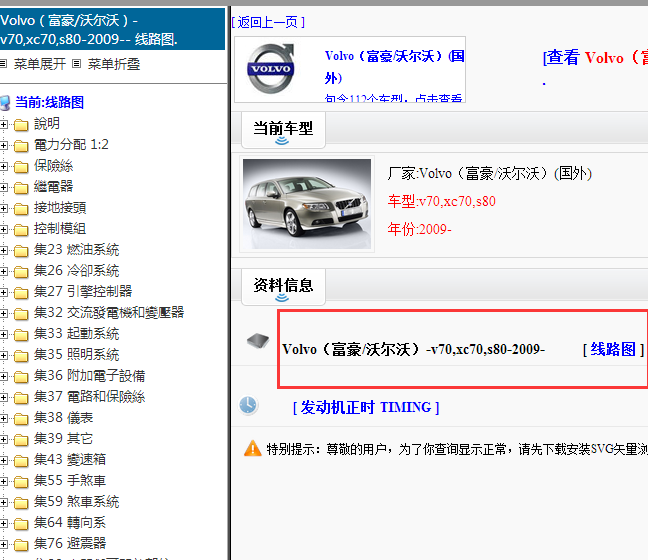Click the 年份:2009- text
Screen dimensions: 648x560
coord(419,229)
